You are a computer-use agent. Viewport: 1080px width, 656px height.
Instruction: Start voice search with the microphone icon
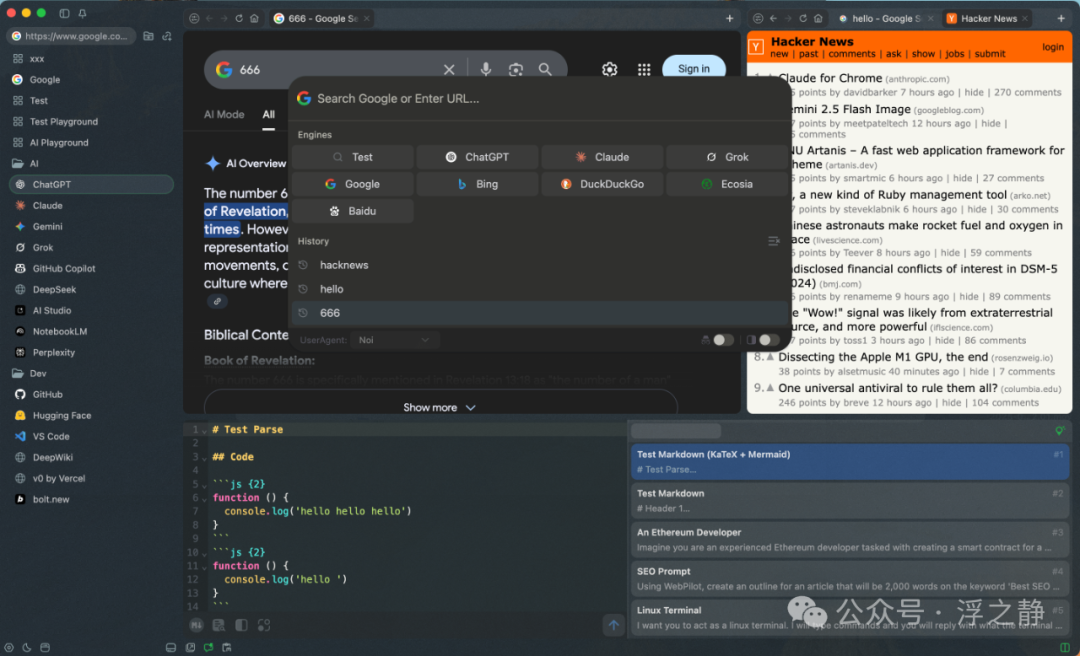(486, 69)
